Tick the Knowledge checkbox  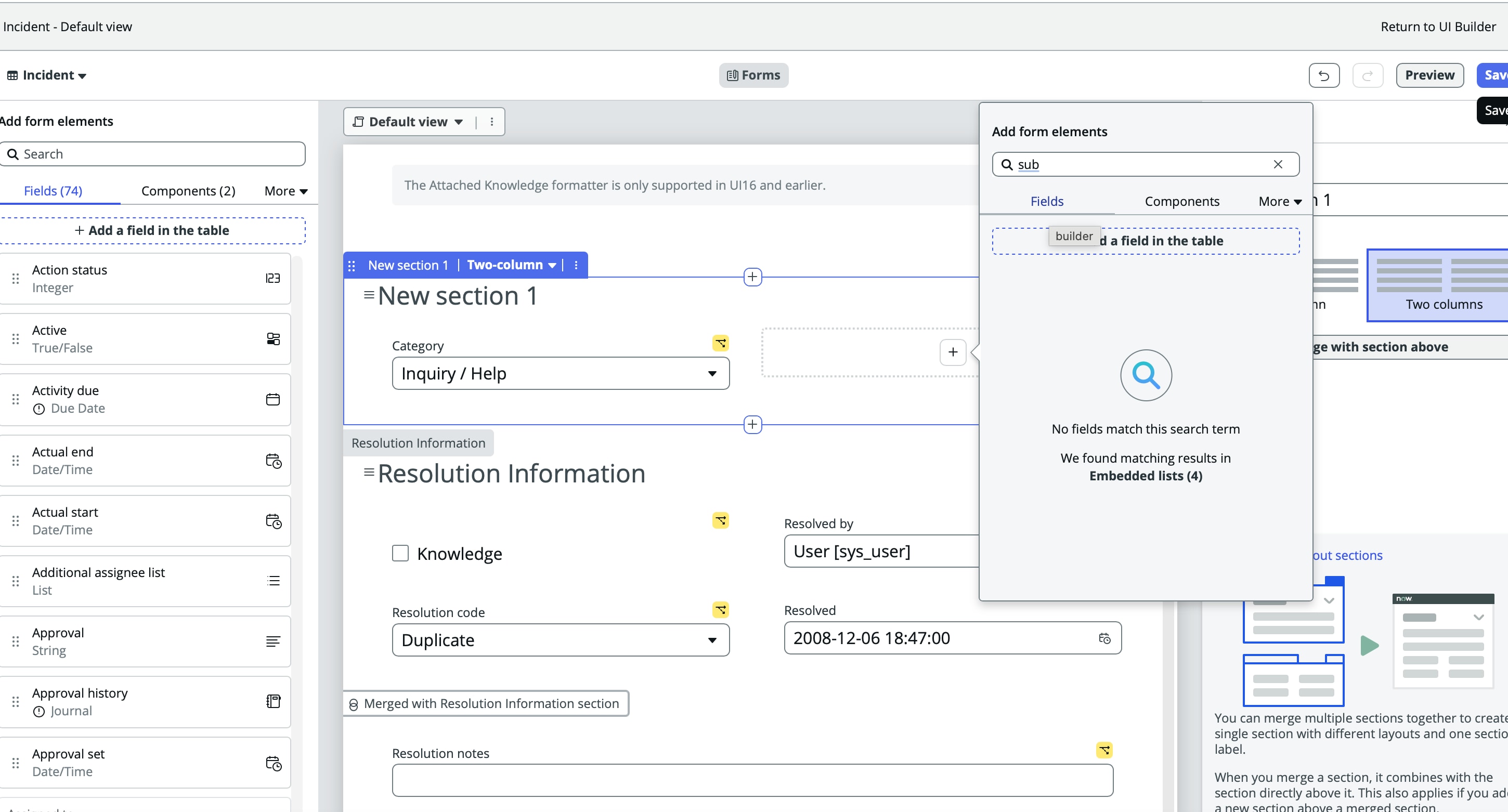(x=400, y=553)
